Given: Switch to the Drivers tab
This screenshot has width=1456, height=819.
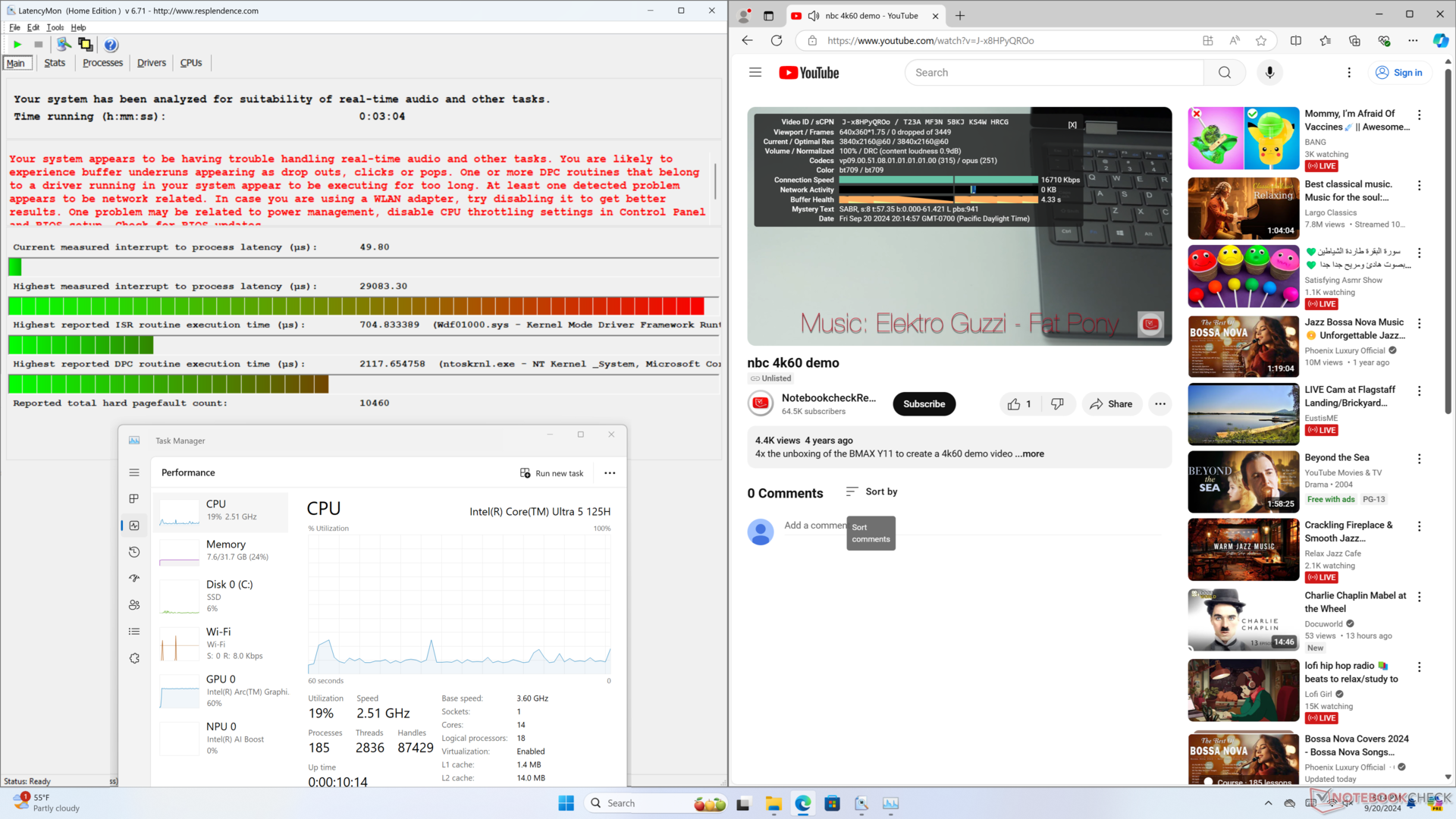Looking at the screenshot, I should [x=151, y=63].
